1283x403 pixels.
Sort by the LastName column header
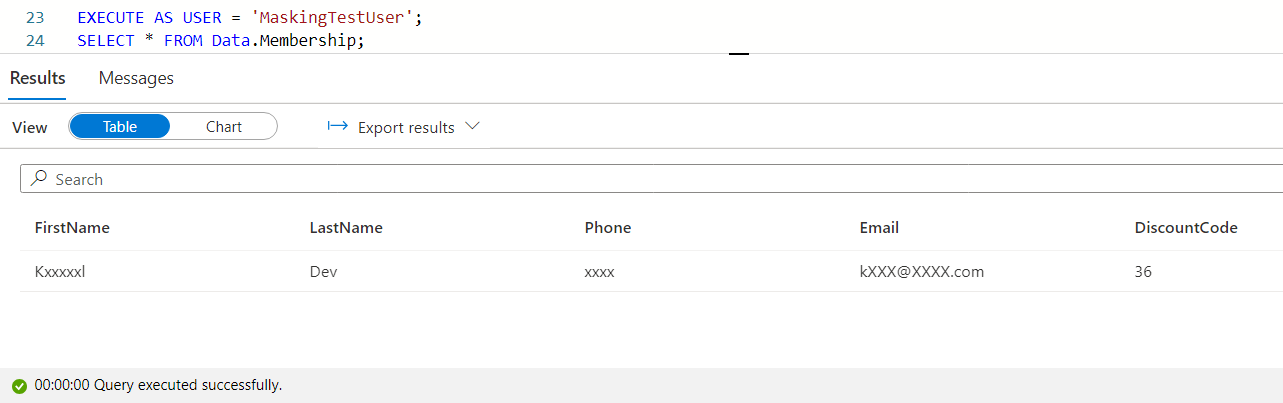click(x=346, y=228)
